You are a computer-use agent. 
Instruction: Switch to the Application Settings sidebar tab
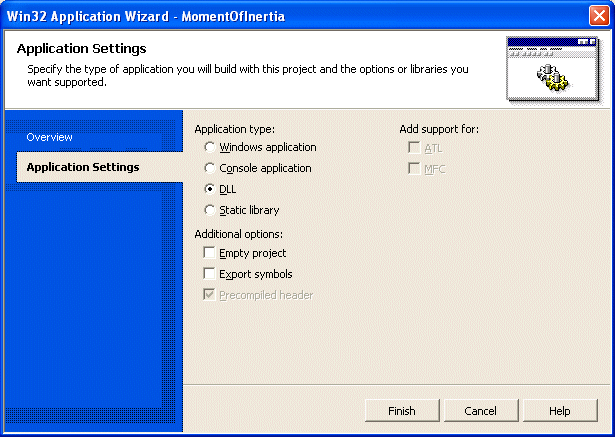(100, 167)
